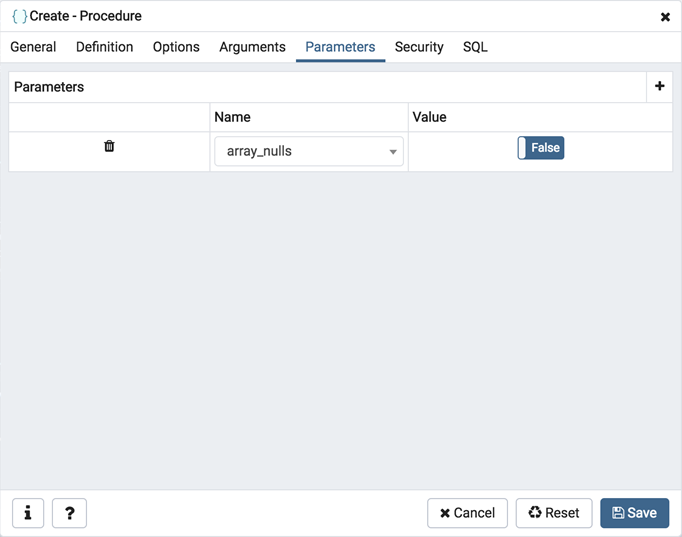
Task: Close the Create Procedure dialog
Action: click(x=665, y=17)
